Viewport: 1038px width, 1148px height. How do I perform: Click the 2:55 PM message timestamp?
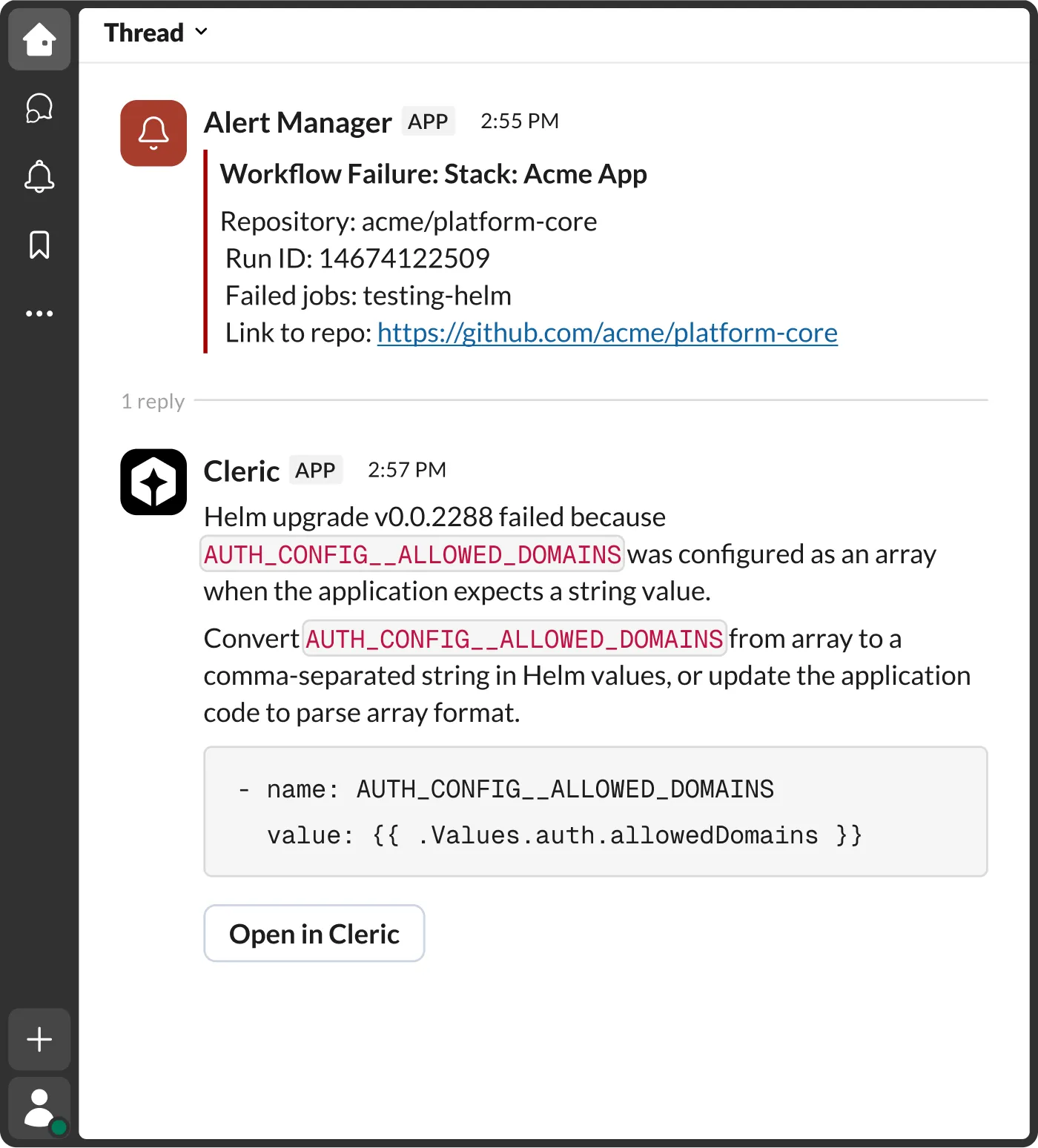pos(520,121)
